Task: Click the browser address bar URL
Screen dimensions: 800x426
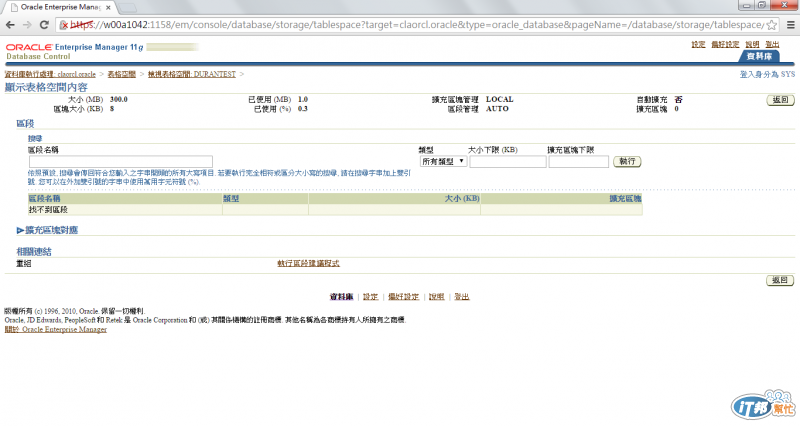Action: click(x=416, y=24)
